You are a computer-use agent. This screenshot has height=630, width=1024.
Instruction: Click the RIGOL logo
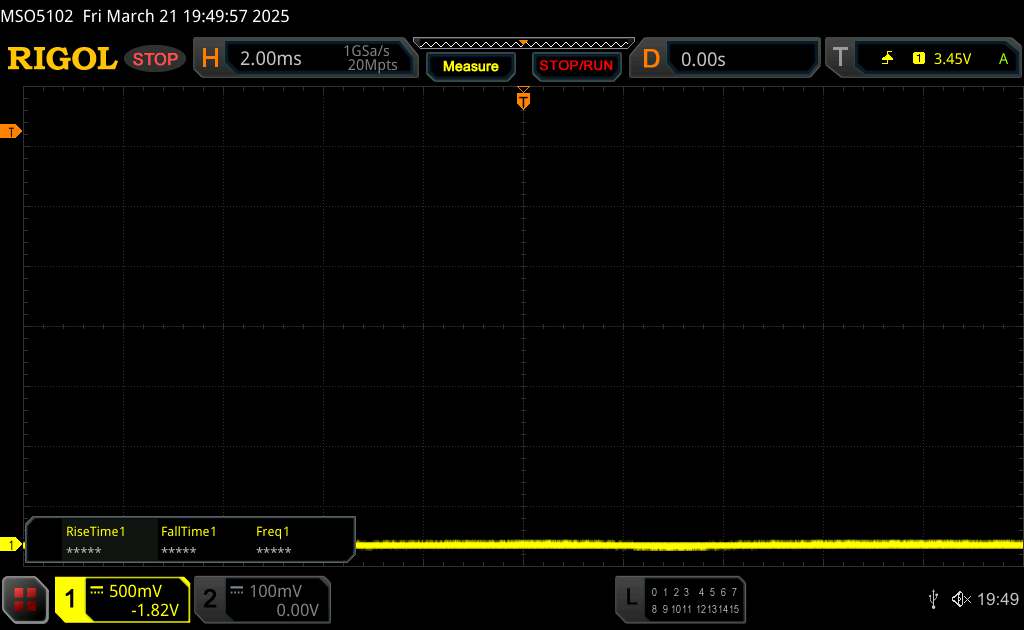coord(62,59)
